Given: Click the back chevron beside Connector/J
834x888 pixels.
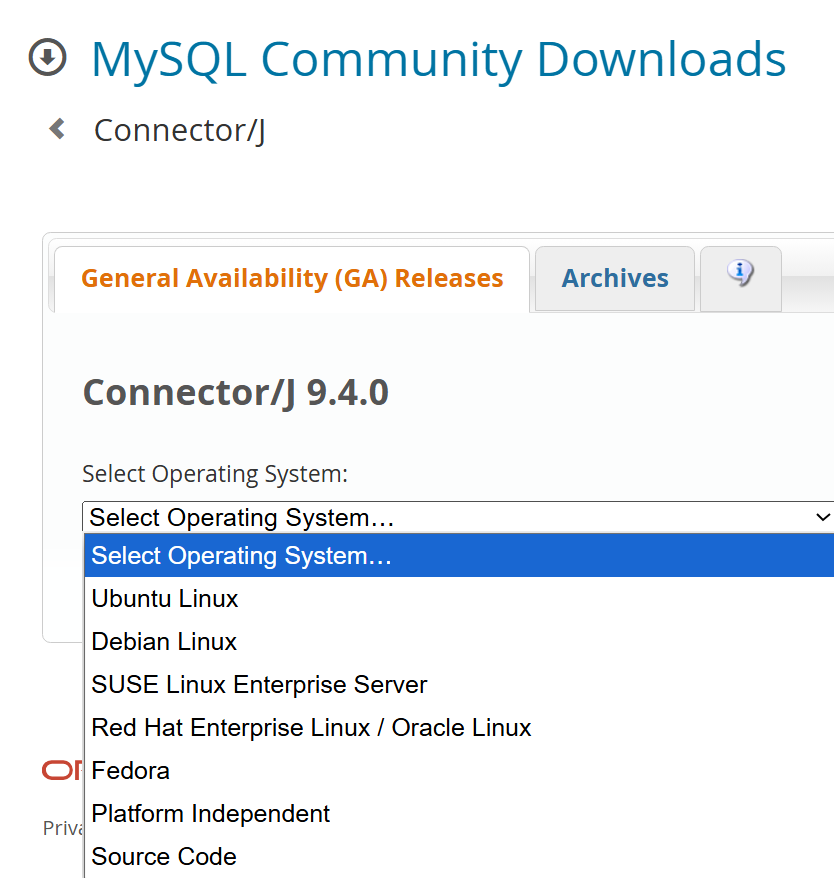Looking at the screenshot, I should click(55, 128).
